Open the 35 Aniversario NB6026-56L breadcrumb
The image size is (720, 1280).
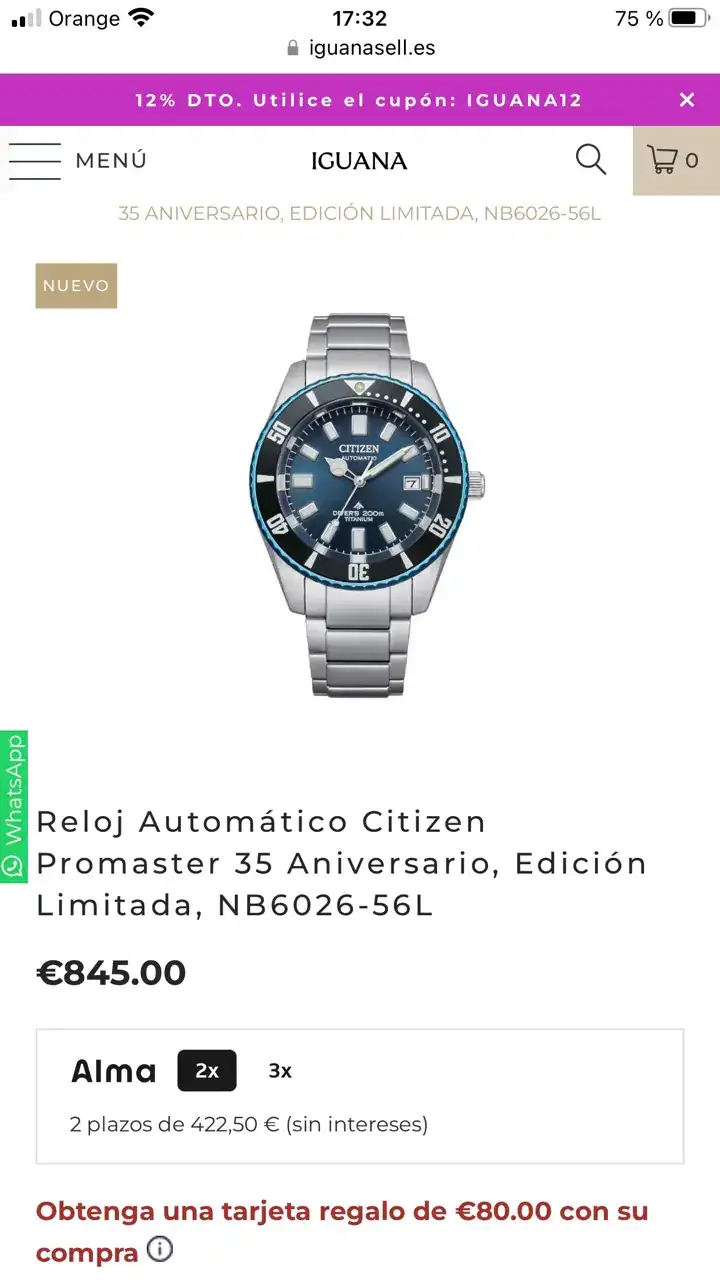pos(360,213)
